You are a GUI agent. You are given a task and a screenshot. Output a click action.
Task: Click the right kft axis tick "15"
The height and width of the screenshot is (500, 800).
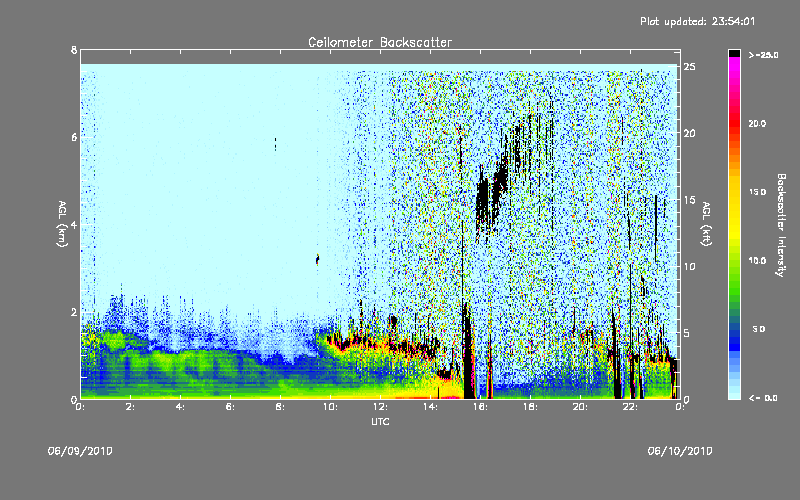coord(689,199)
